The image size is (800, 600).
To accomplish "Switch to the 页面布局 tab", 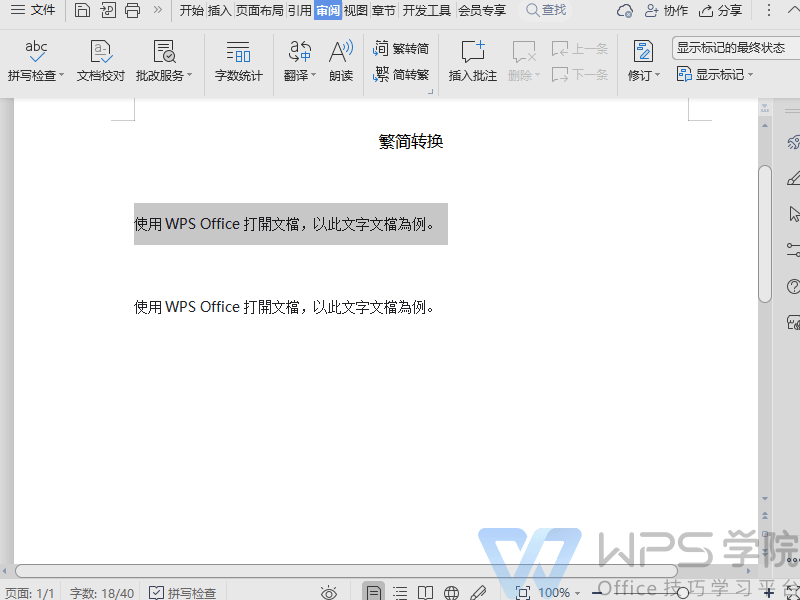I will click(260, 10).
